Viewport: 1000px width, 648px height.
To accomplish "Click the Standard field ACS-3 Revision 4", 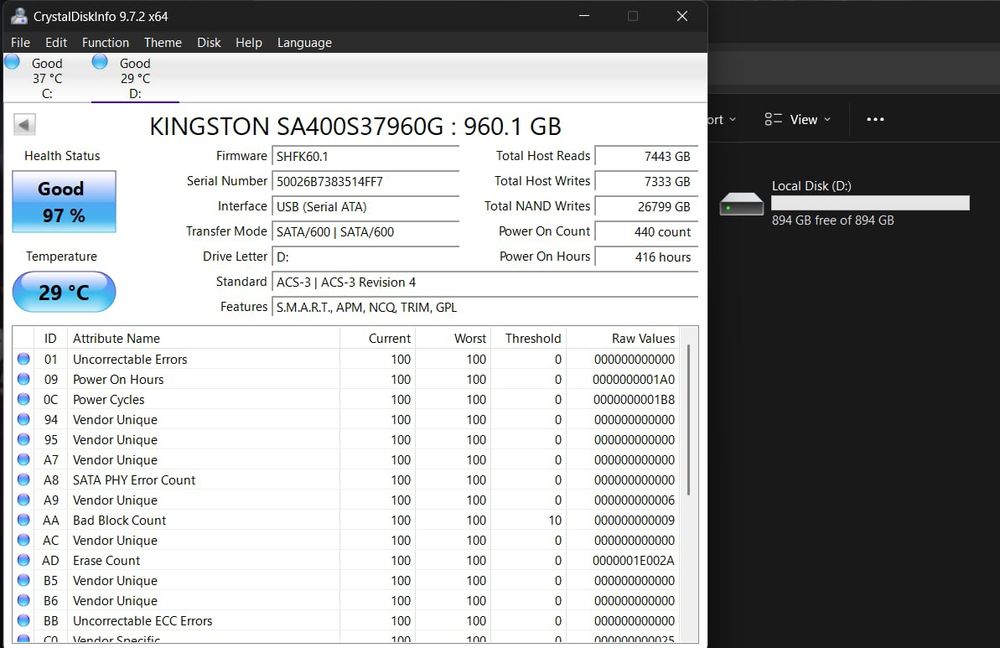I will click(x=485, y=283).
